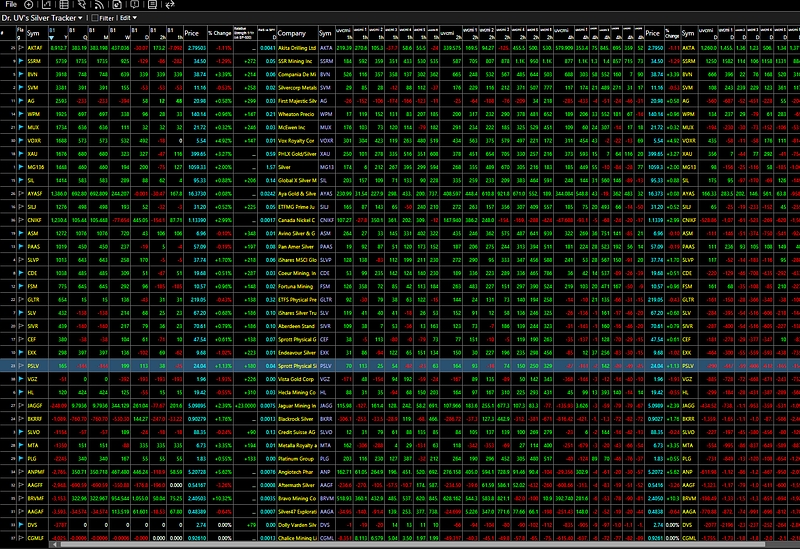The width and height of the screenshot is (800, 549).
Task: Open the alert speech-bubble icon
Action: coord(135,5)
